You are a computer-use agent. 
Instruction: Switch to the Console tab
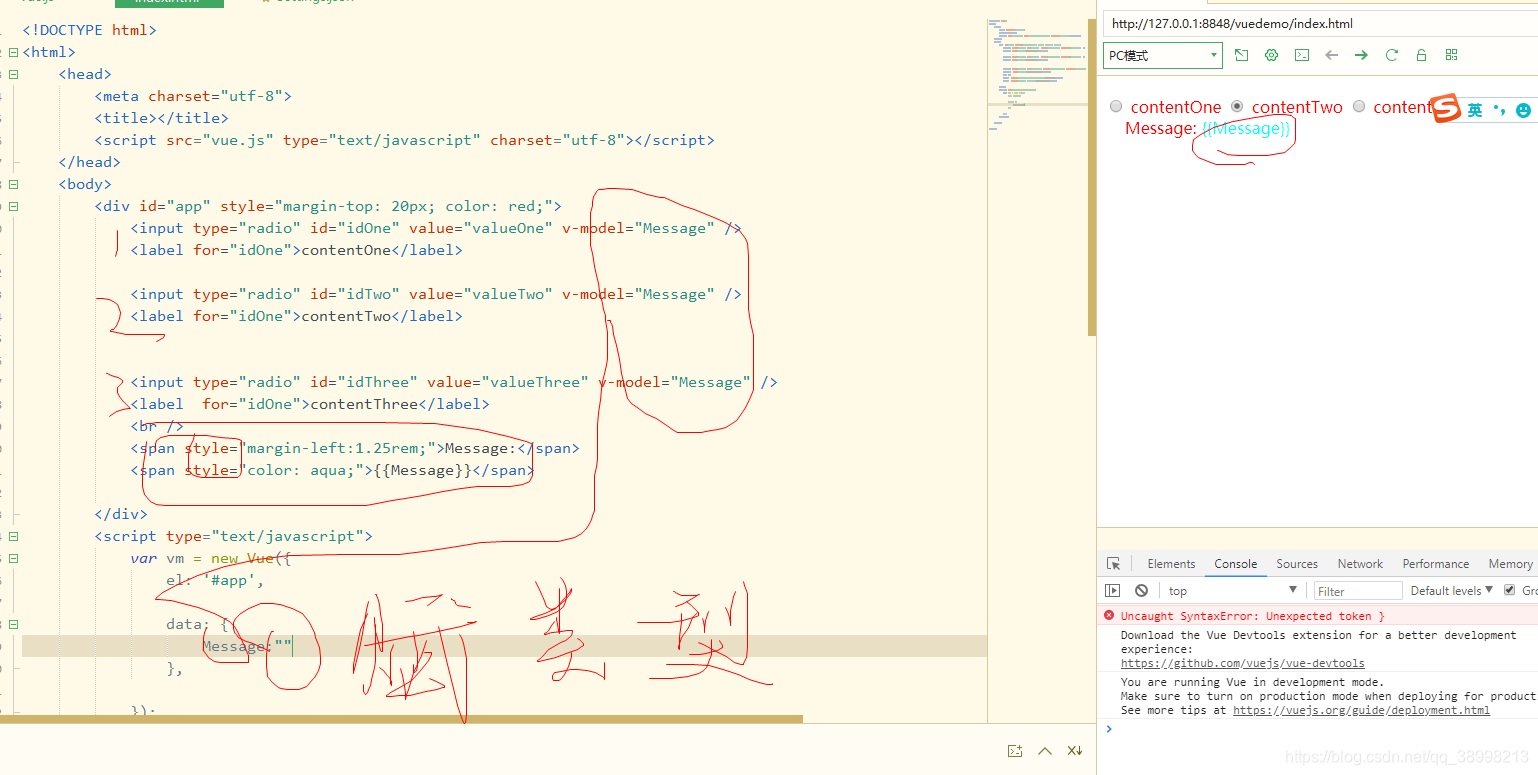tap(1236, 564)
